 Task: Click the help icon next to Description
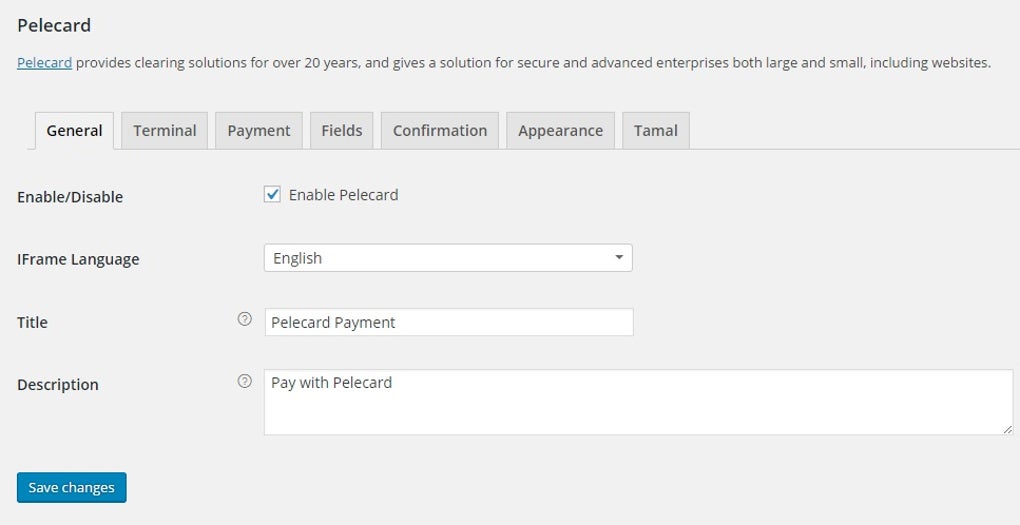[x=244, y=381]
